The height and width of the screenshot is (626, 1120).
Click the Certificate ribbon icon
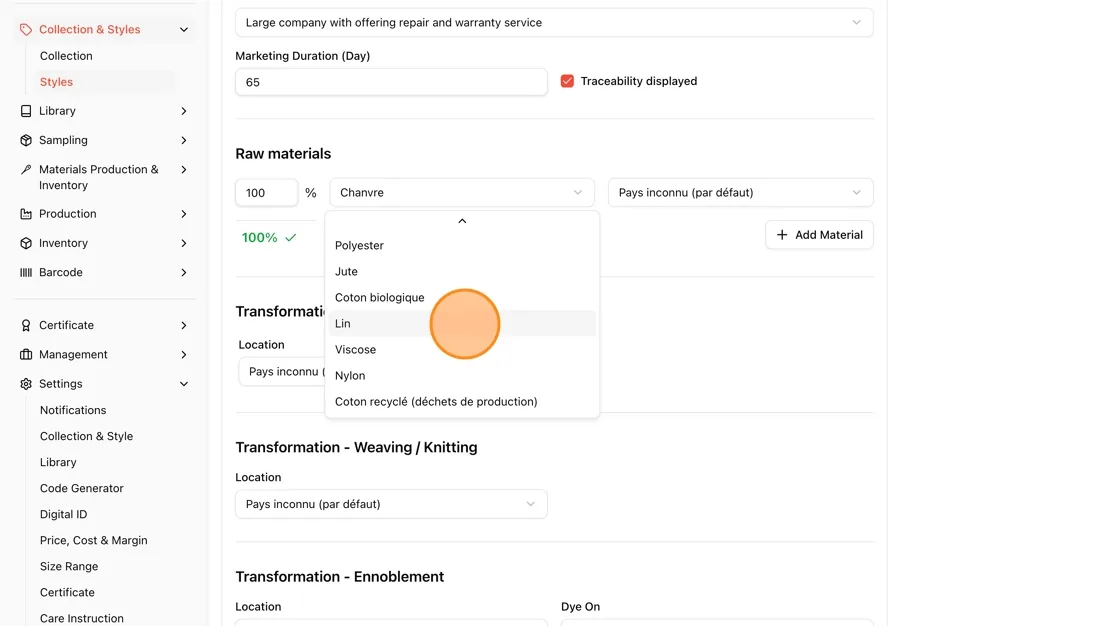(26, 325)
